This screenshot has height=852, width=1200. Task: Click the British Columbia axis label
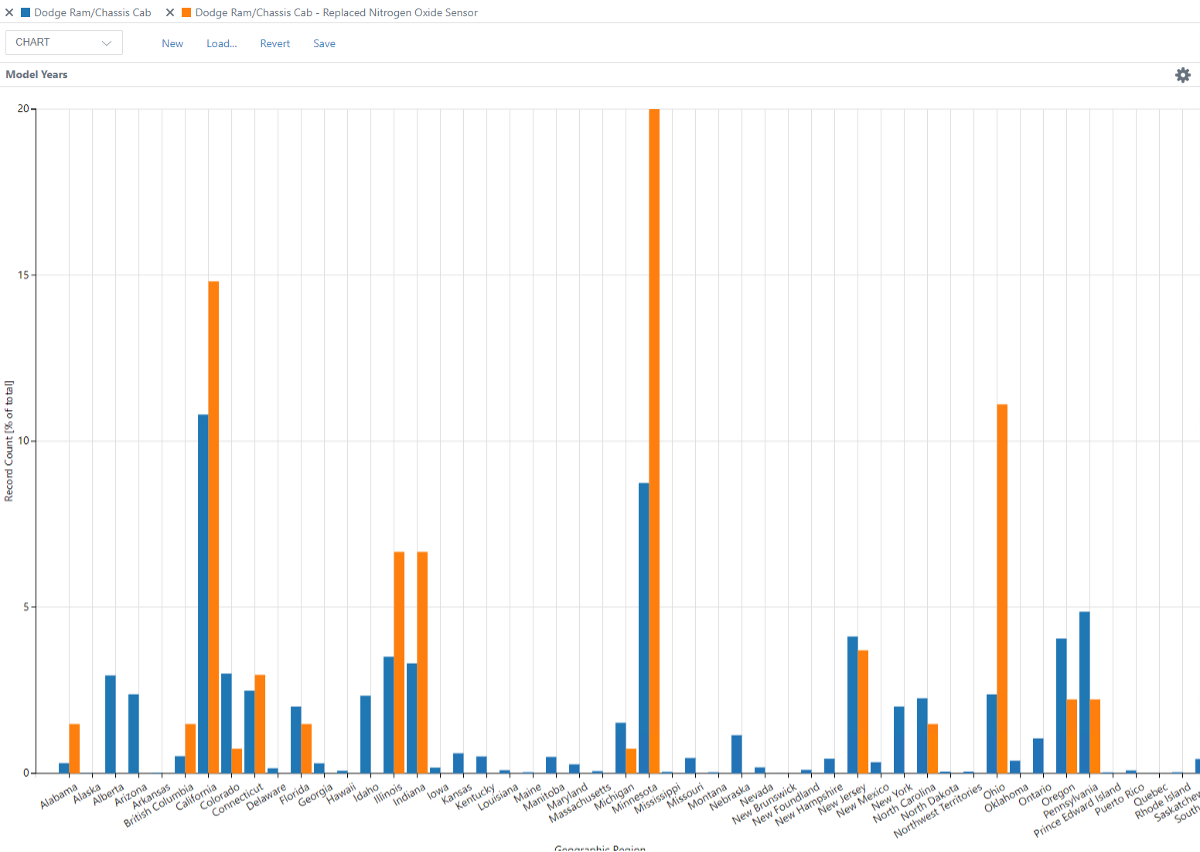(x=158, y=807)
